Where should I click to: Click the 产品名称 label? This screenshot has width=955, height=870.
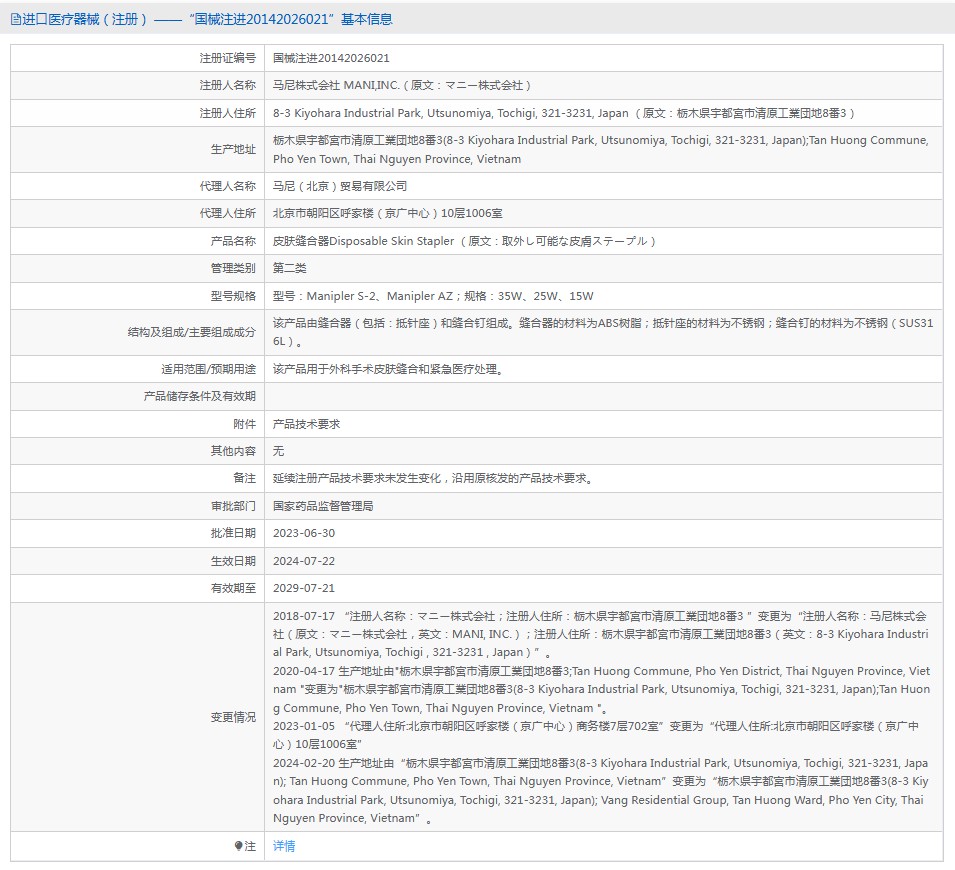(x=233, y=241)
